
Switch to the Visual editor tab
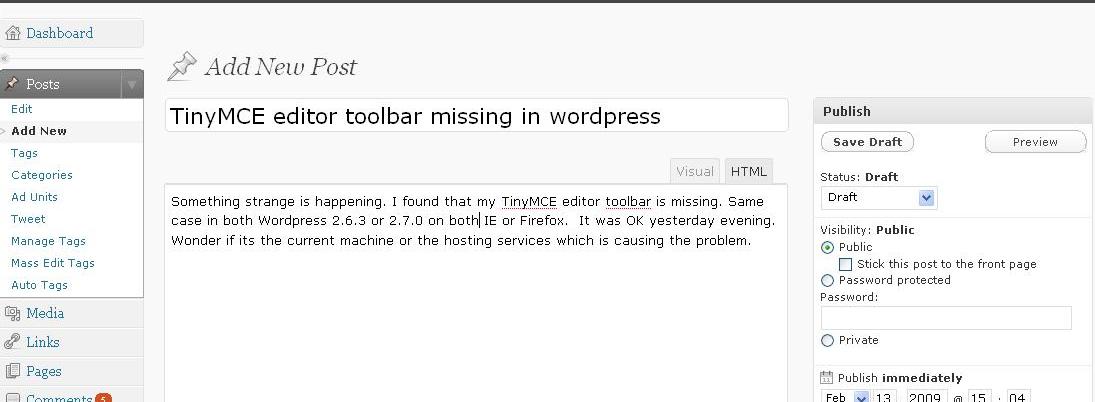tap(695, 171)
